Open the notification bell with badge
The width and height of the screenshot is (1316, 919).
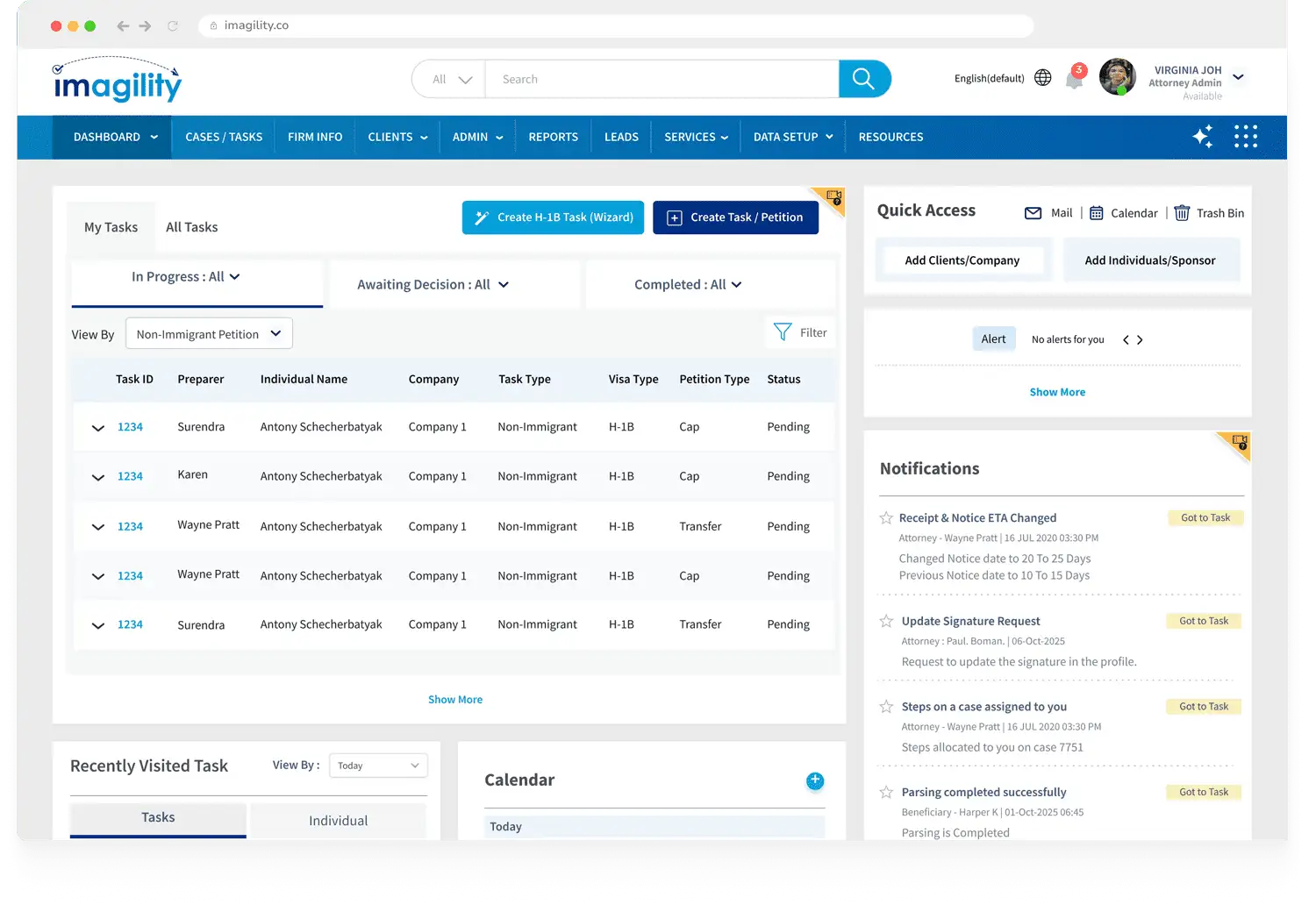(1074, 79)
